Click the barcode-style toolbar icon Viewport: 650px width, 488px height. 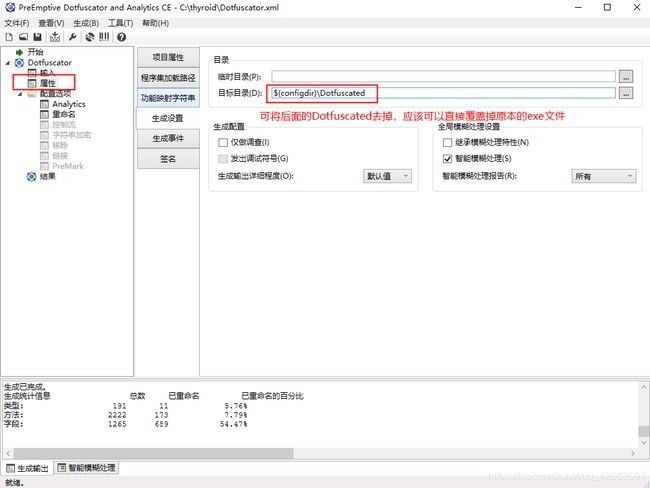(x=104, y=37)
